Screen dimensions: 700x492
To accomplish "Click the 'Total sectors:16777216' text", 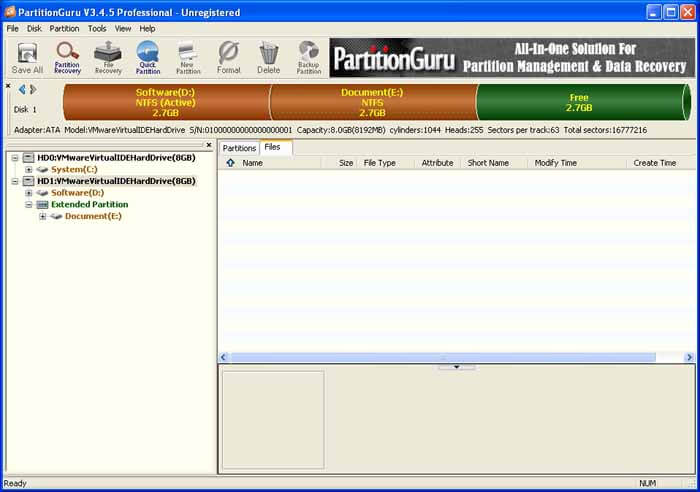I will click(x=605, y=130).
